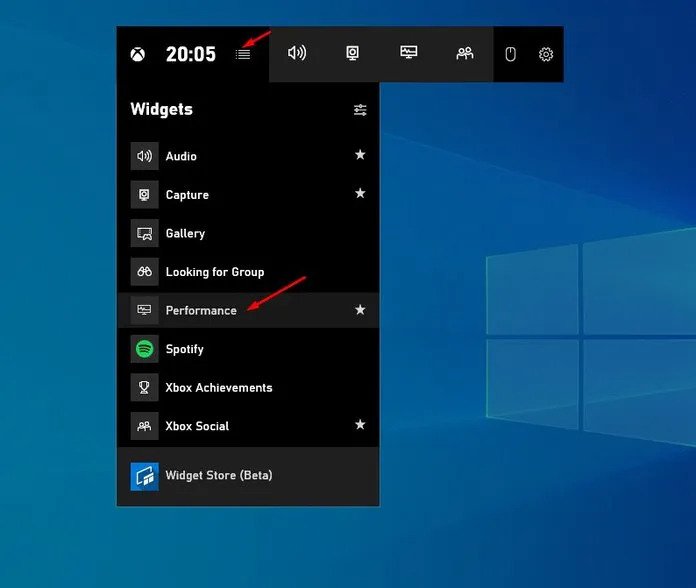The image size is (696, 588).
Task: Click the 20:05 clock display
Action: click(191, 54)
